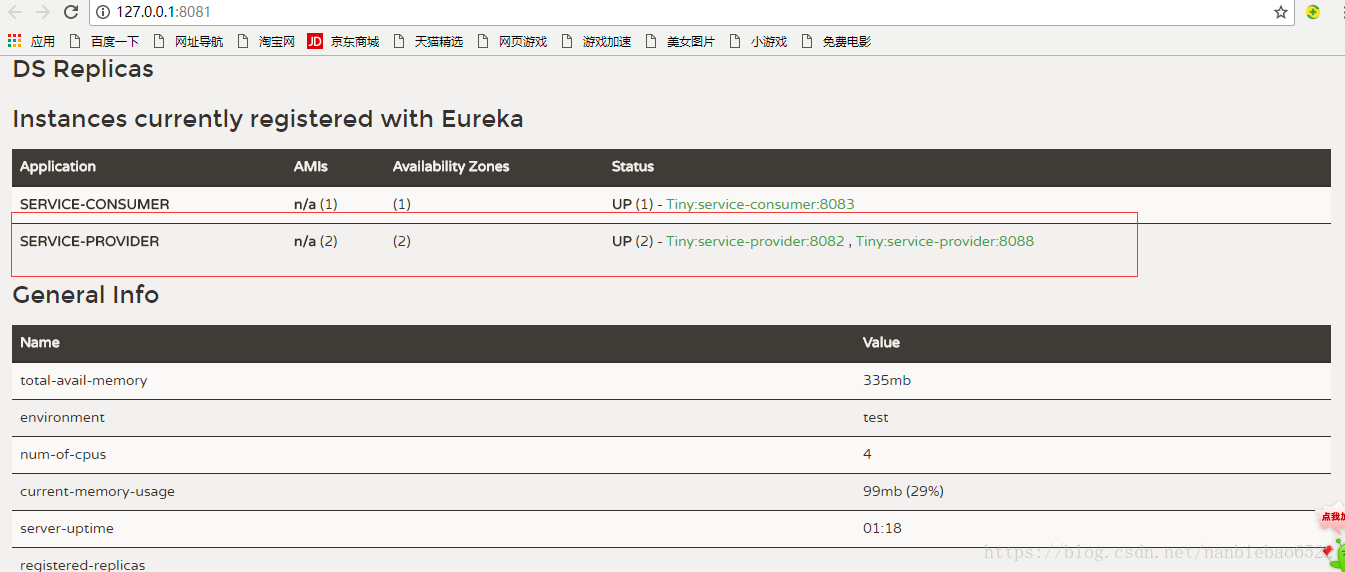Open the Apps grid icon in bookmarks bar
The height and width of the screenshot is (572, 1345).
(x=14, y=41)
